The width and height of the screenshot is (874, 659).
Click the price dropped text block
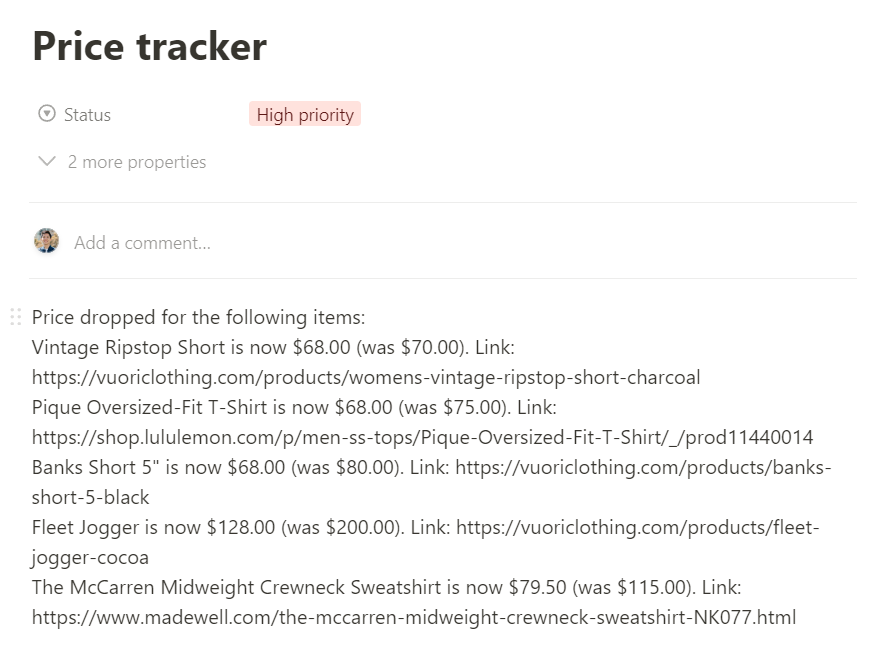click(197, 317)
